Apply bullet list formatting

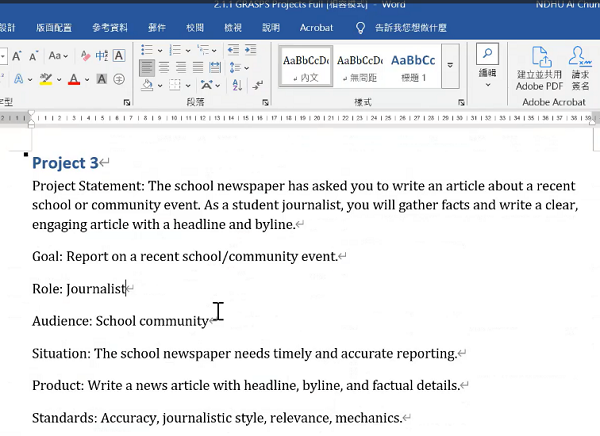click(147, 48)
